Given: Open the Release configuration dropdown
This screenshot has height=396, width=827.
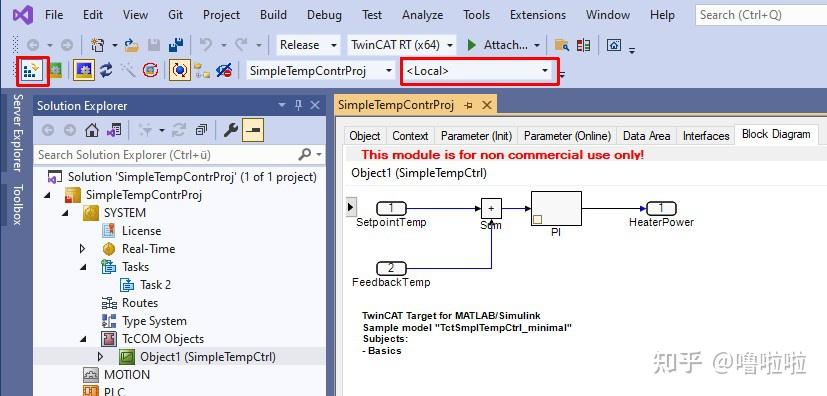Looking at the screenshot, I should 308,45.
